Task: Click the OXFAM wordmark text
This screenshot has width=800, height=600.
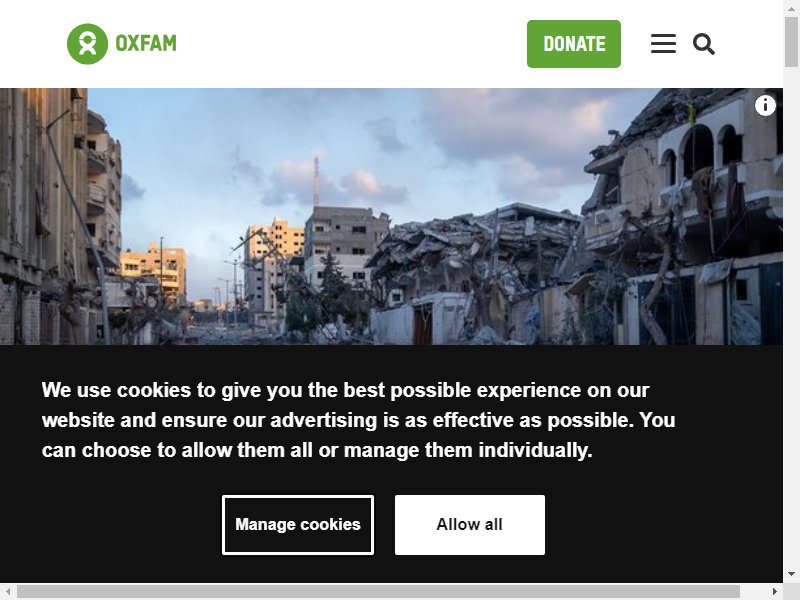Action: click(x=146, y=43)
